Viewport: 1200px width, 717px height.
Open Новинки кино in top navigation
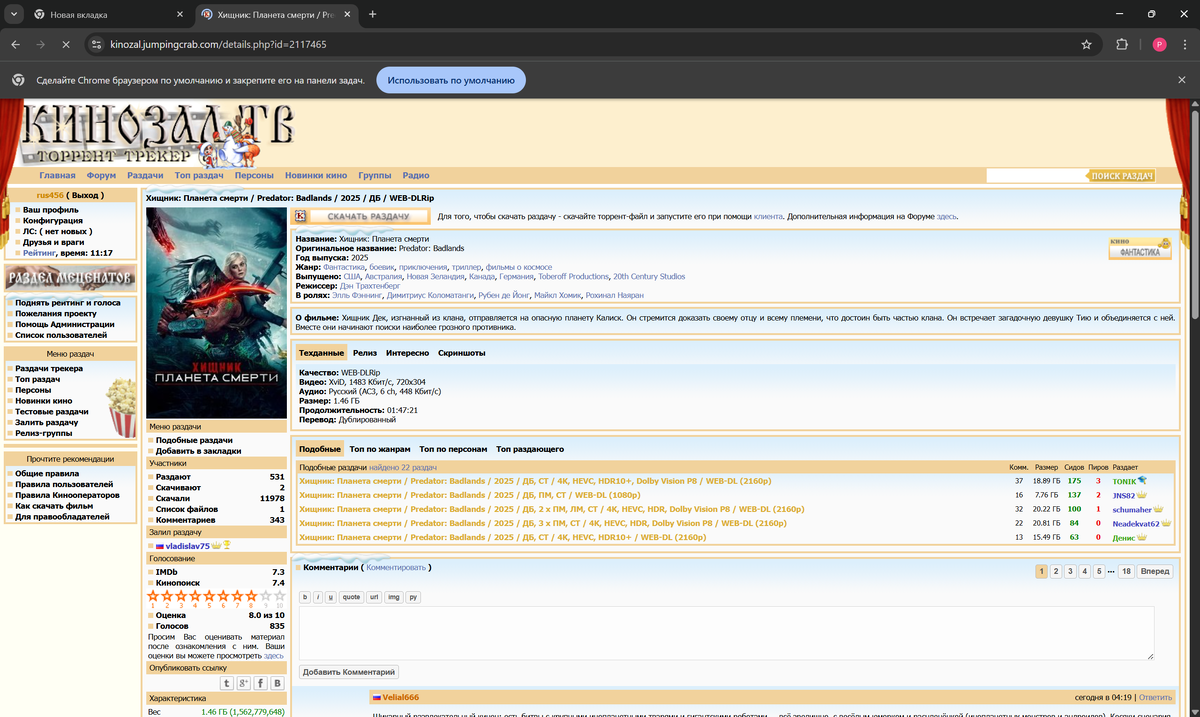(x=316, y=175)
